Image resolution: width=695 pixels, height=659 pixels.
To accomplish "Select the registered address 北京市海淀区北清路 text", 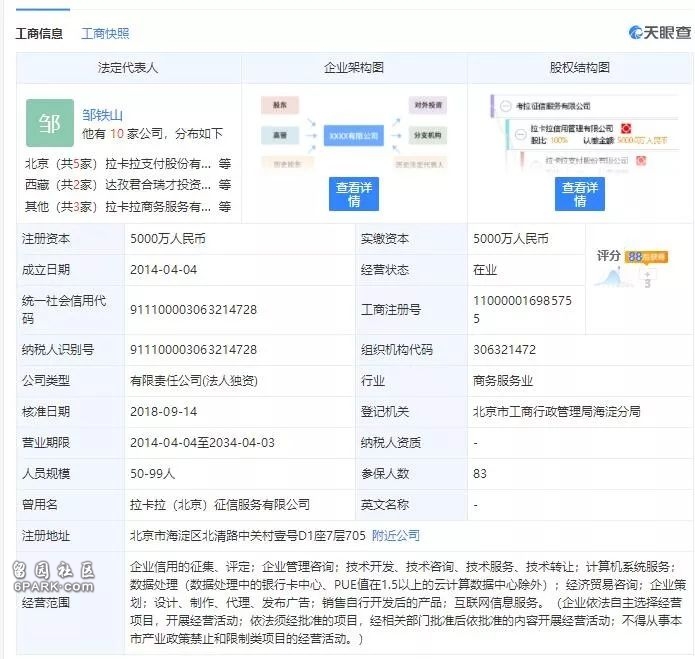I will (247, 536).
